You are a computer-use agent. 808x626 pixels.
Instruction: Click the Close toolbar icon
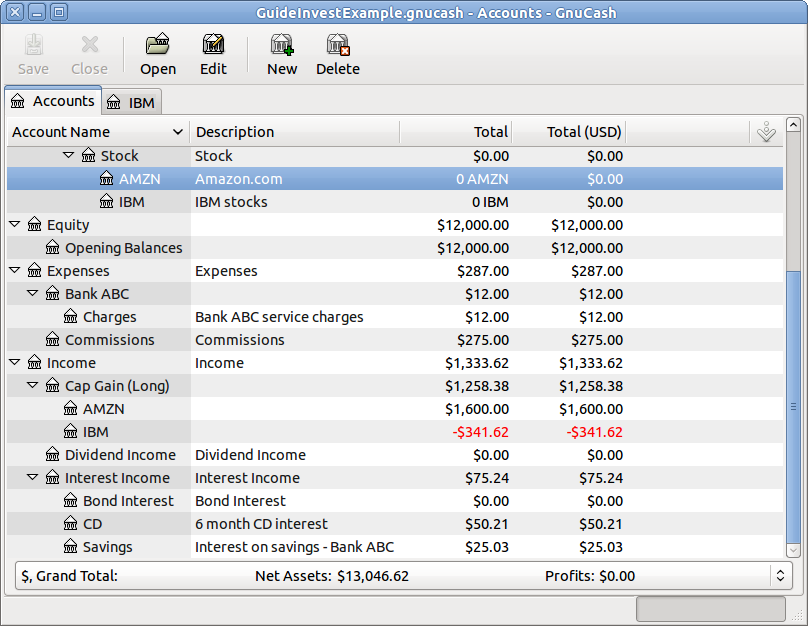(90, 45)
